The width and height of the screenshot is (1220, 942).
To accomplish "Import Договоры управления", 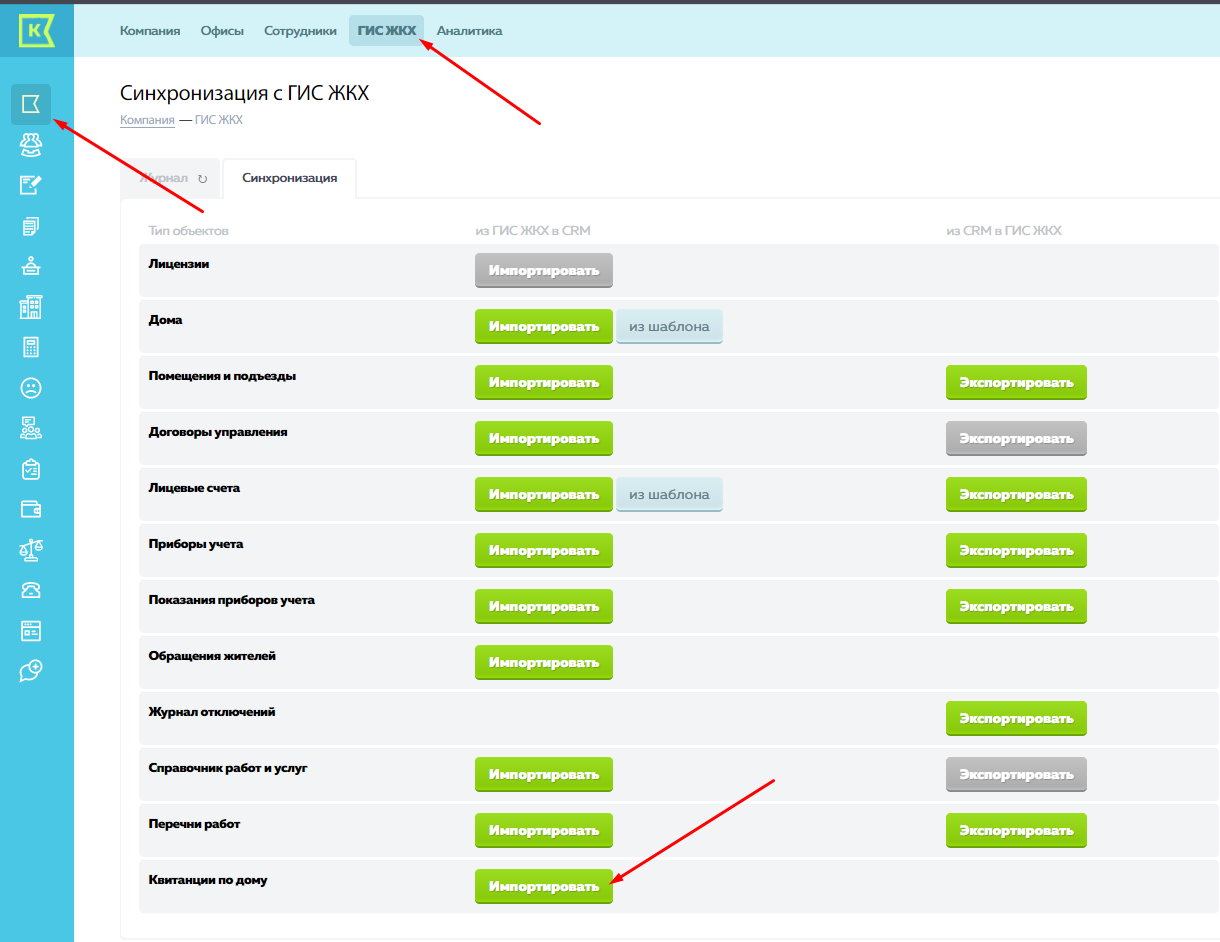I will (544, 438).
